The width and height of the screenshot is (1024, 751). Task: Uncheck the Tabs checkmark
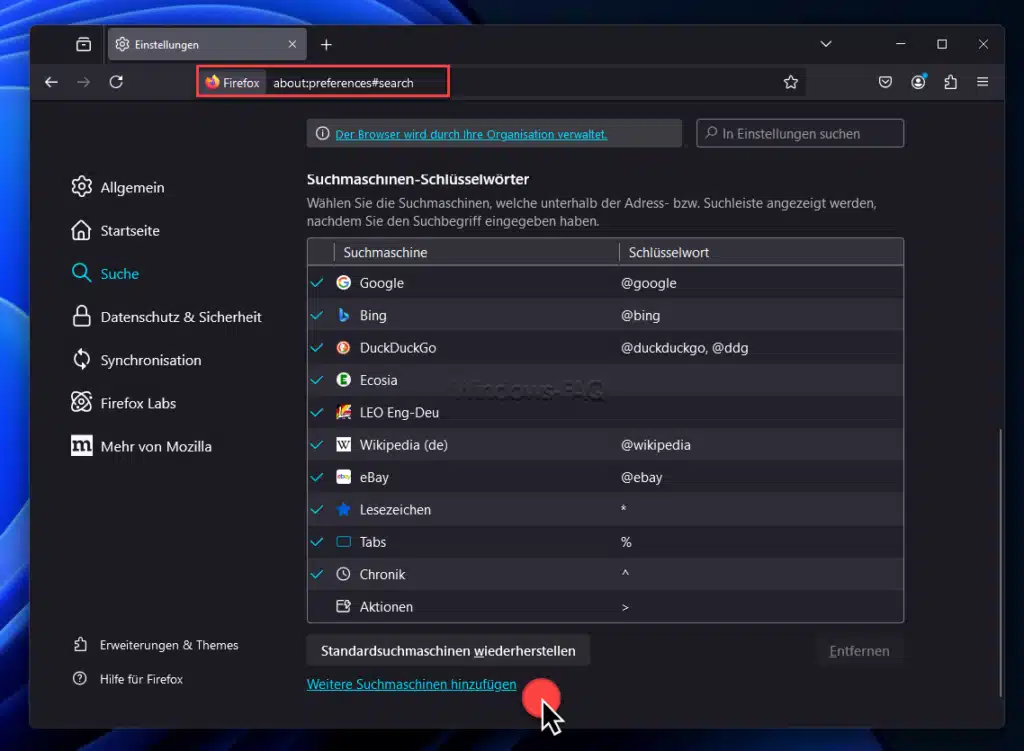click(x=317, y=542)
